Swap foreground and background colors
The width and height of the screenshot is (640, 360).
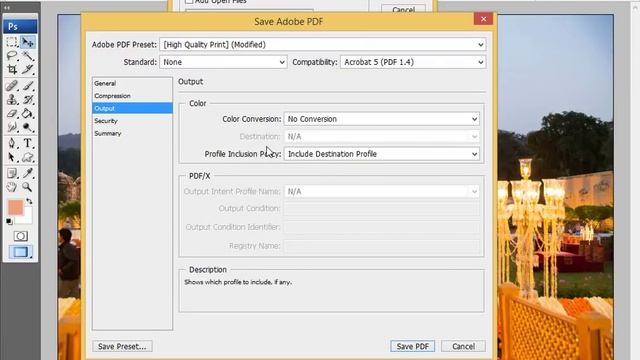29,201
